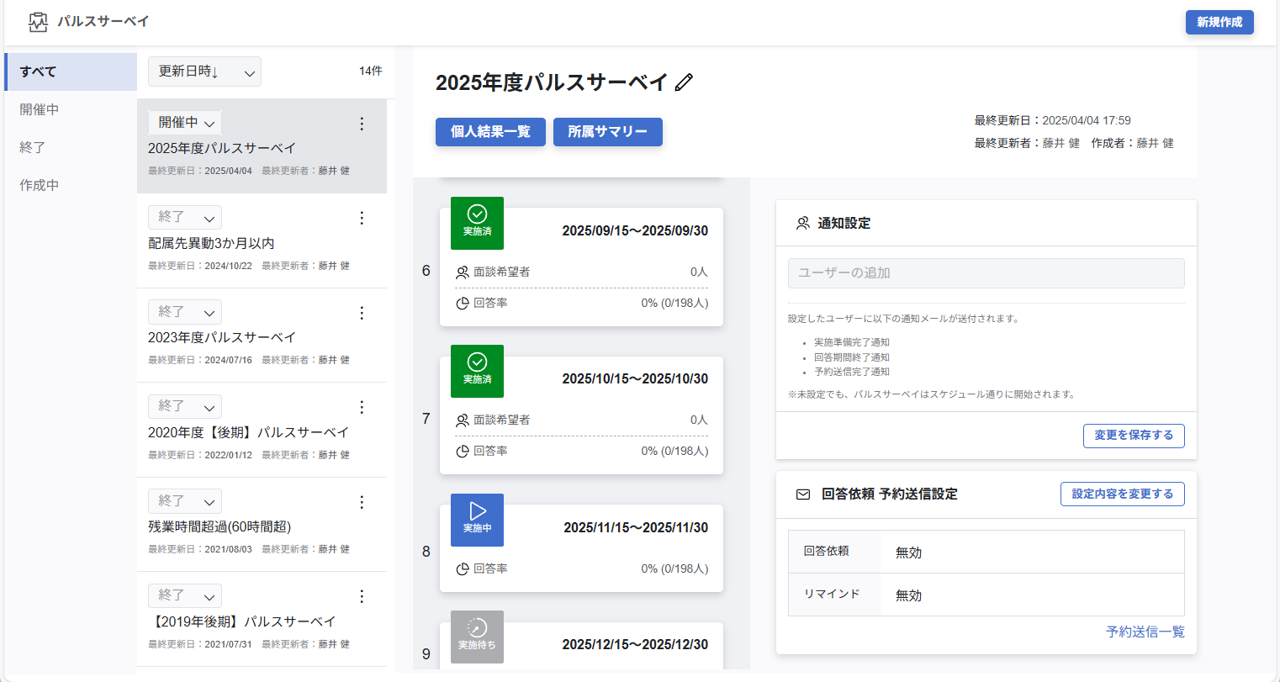
Task: Open the 開催中 status dropdown of the selected survey
Action: click(184, 120)
